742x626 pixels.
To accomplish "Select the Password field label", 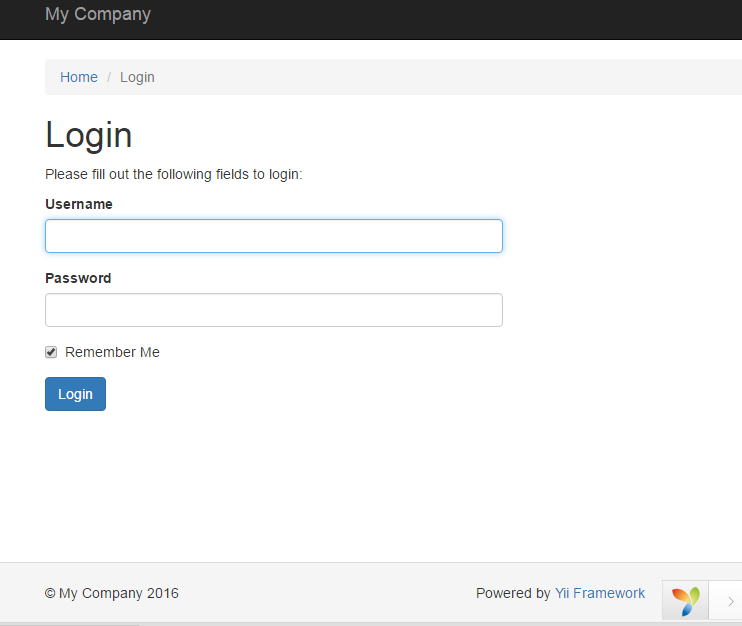I will click(78, 278).
